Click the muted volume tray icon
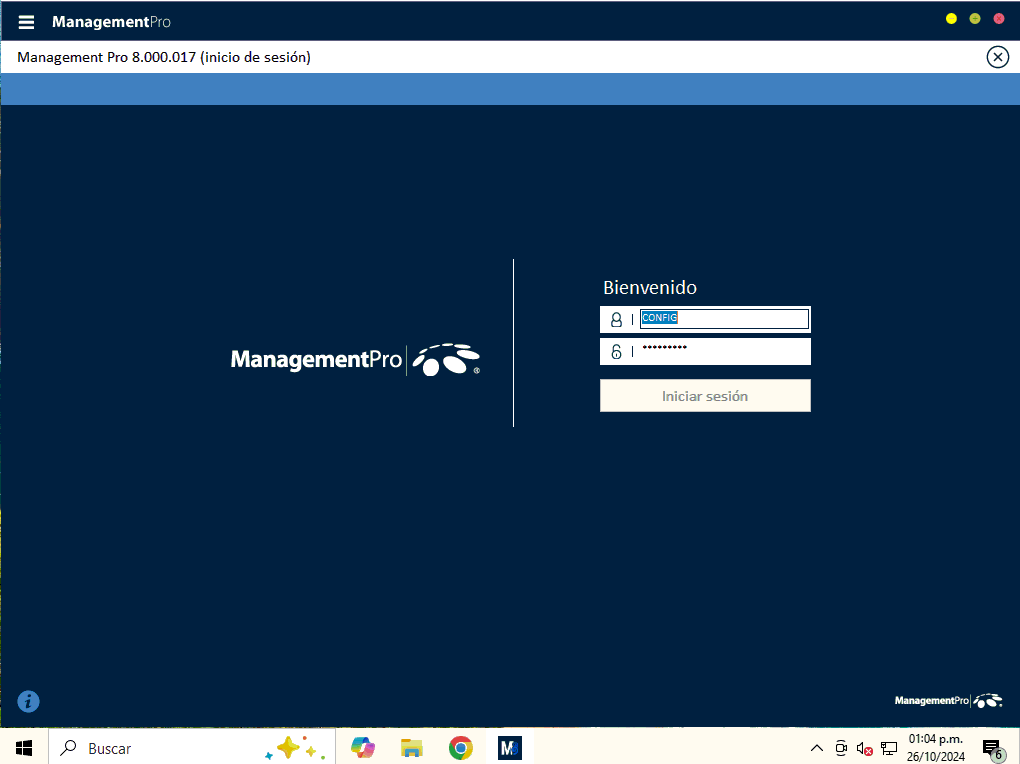Image resolution: width=1020 pixels, height=764 pixels. (865, 748)
